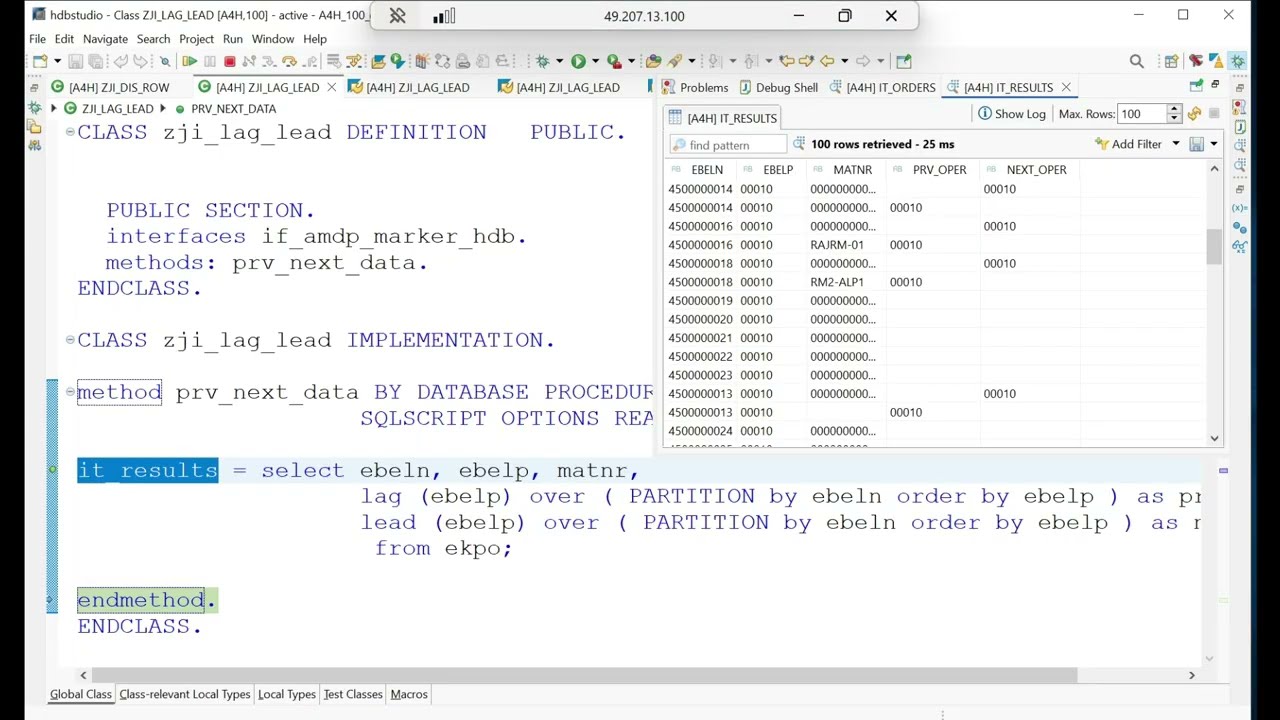Click the Open Perspective icon

coord(1171,61)
